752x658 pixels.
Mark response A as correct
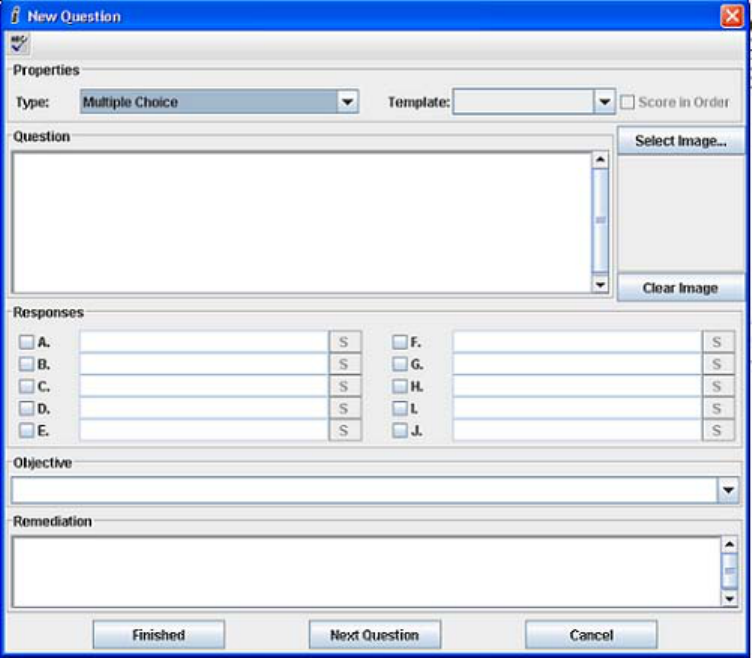click(27, 342)
